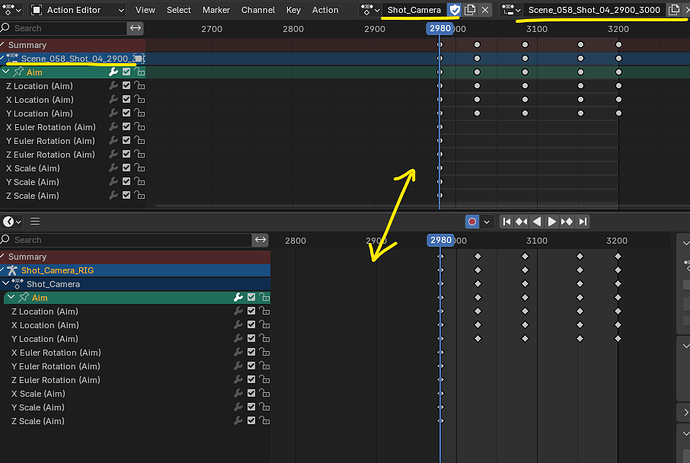Toggle wrench on X Scale (Aim) in timeline

238,393
